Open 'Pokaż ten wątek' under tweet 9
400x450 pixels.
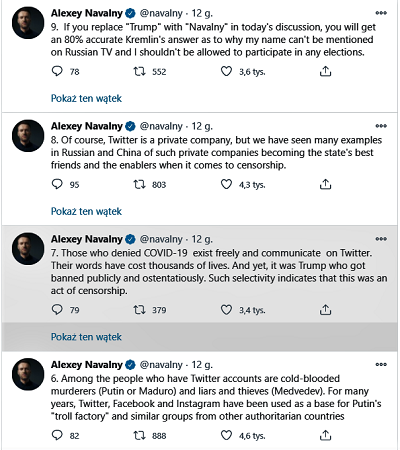pos(86,98)
